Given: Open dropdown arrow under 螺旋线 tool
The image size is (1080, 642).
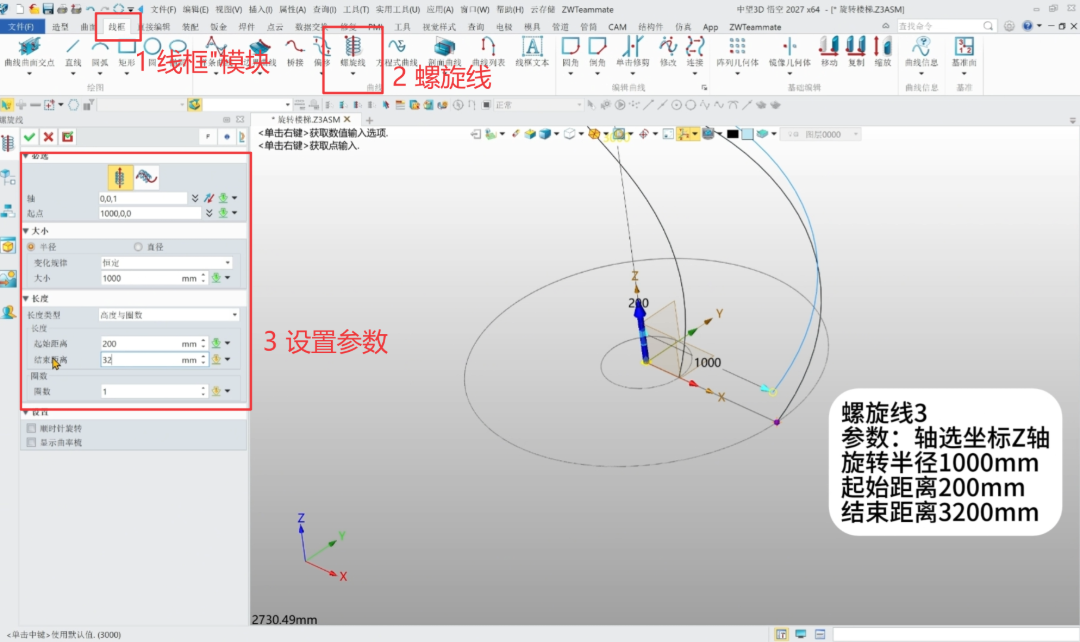Looking at the screenshot, I should (x=352, y=74).
